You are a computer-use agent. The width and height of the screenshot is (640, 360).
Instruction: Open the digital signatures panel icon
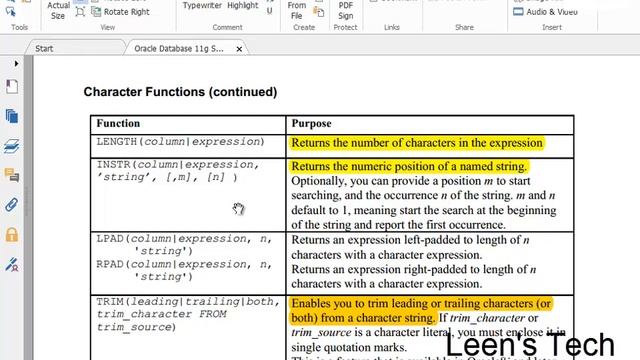click(x=12, y=264)
